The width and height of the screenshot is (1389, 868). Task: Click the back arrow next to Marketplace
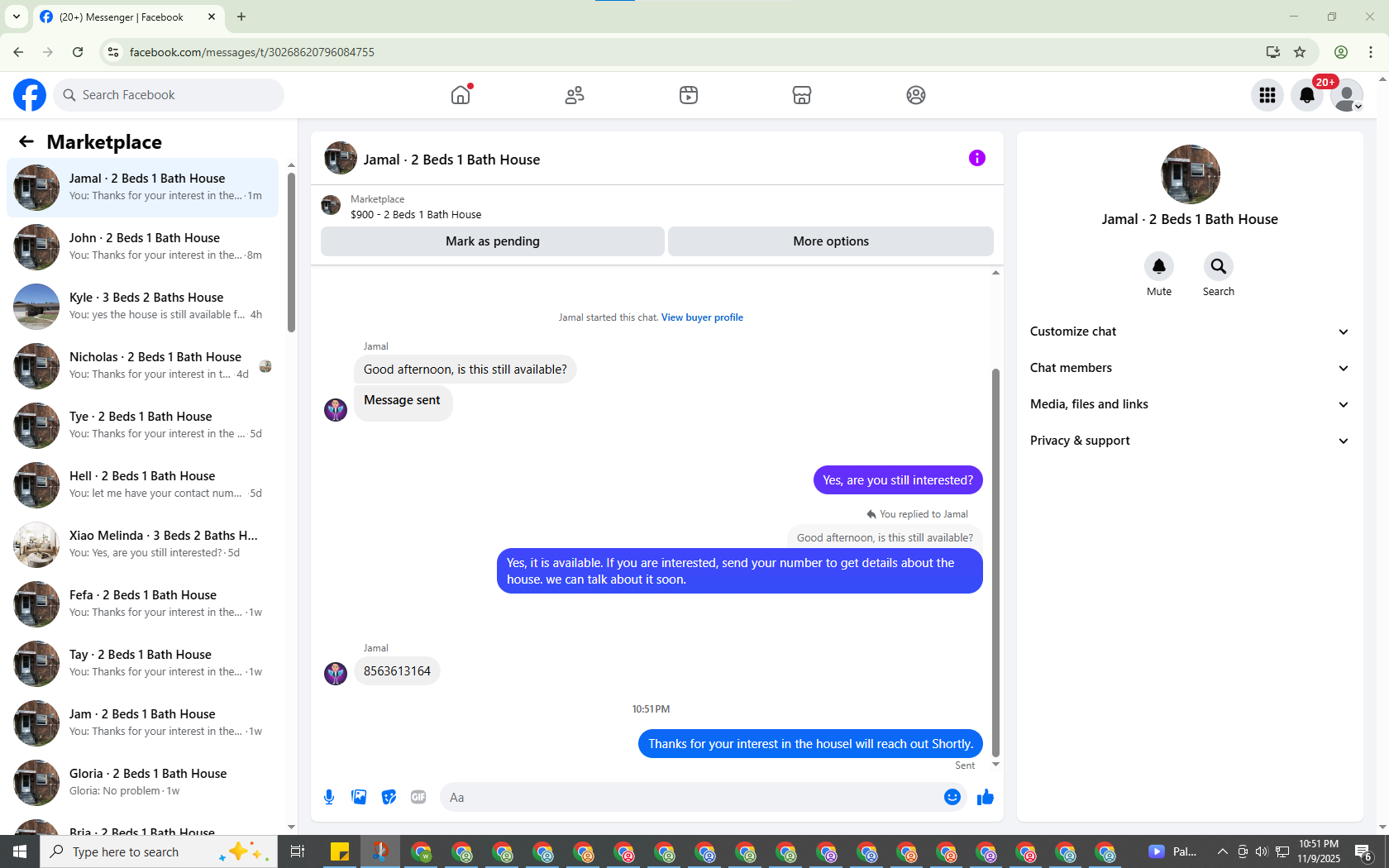(x=26, y=141)
